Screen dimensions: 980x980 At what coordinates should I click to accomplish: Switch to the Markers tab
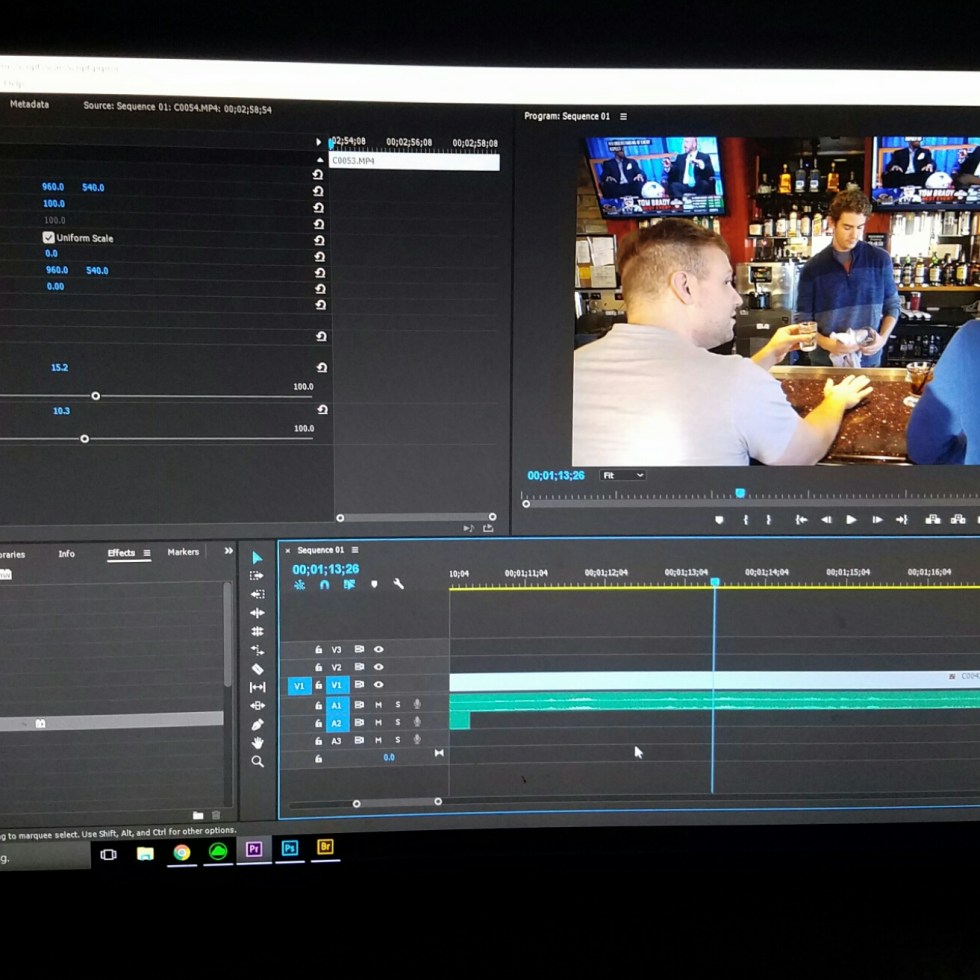coord(183,552)
